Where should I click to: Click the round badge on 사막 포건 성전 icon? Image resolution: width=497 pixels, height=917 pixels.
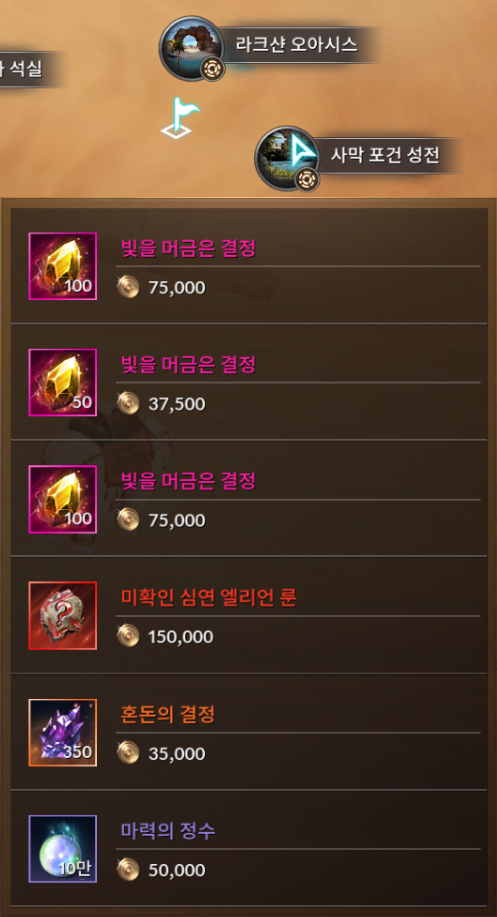pyautogui.click(x=307, y=179)
